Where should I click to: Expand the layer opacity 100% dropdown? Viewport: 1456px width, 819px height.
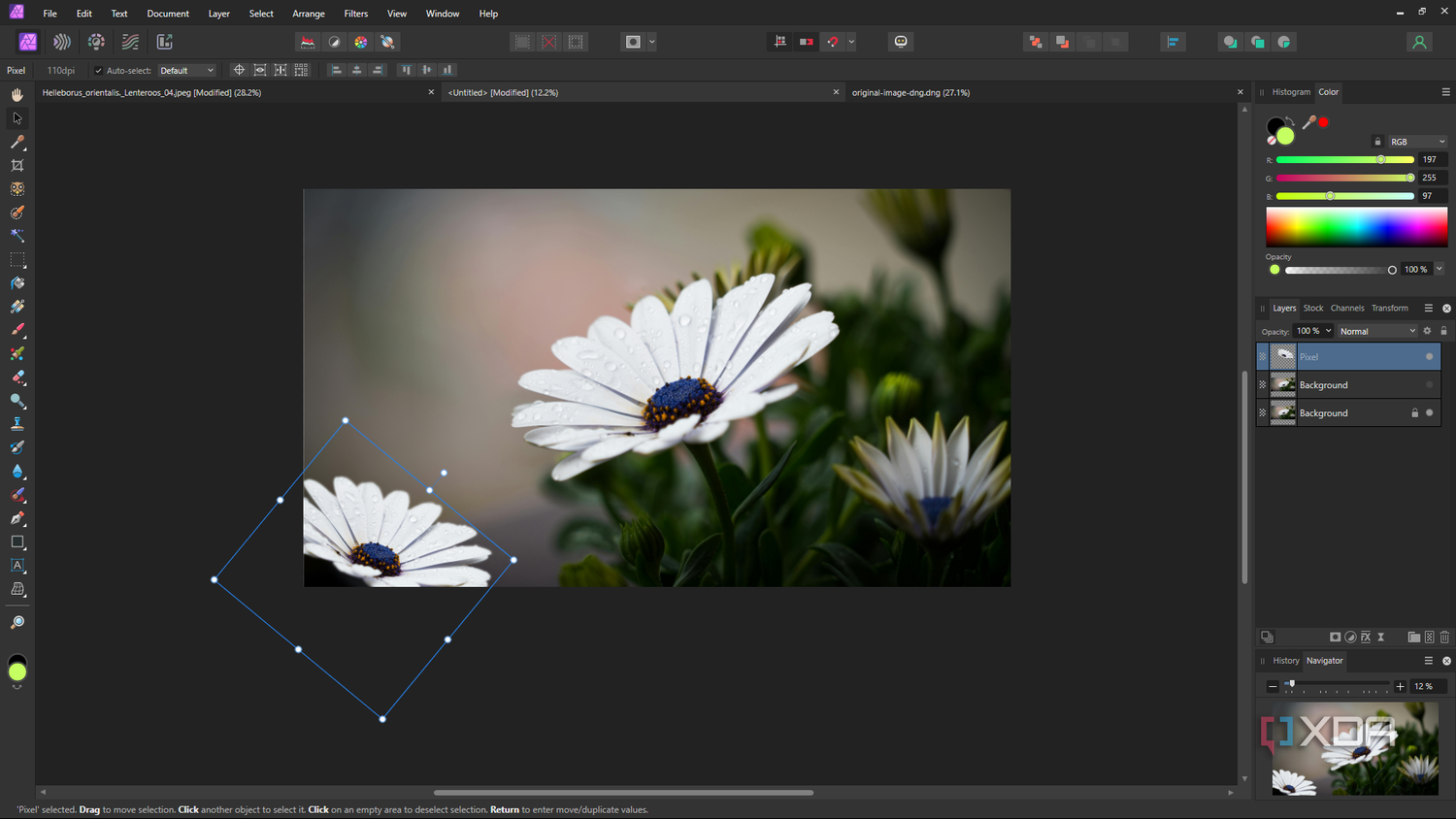click(x=1329, y=331)
